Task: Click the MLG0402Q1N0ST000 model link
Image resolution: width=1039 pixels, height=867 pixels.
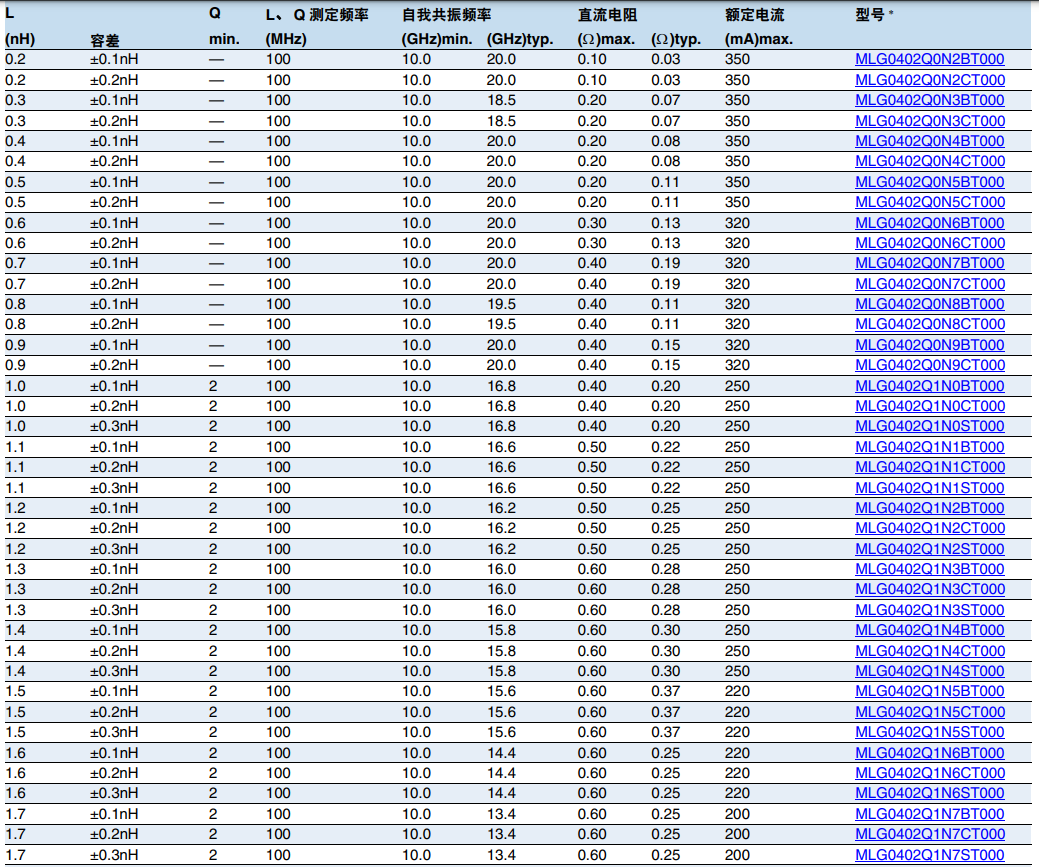Action: 929,426
